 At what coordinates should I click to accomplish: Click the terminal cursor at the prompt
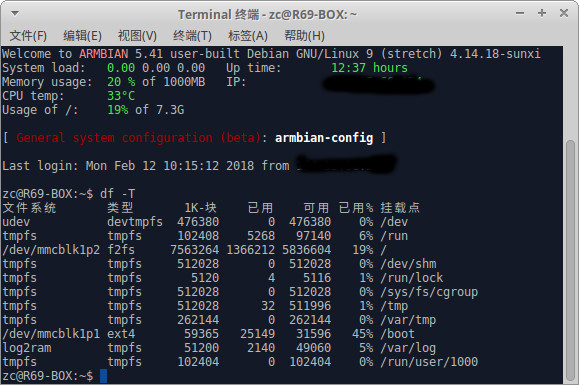[x=103, y=376]
